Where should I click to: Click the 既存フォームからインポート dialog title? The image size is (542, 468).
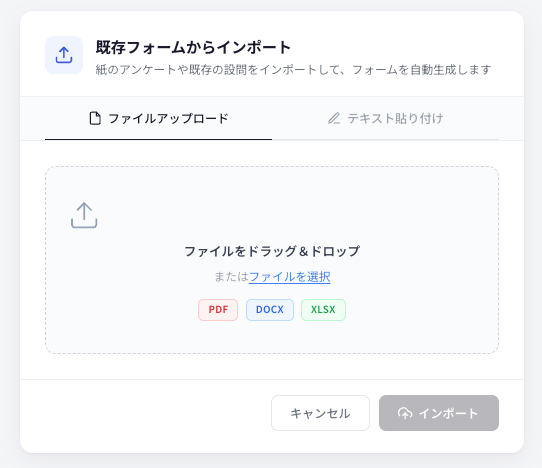pos(193,47)
